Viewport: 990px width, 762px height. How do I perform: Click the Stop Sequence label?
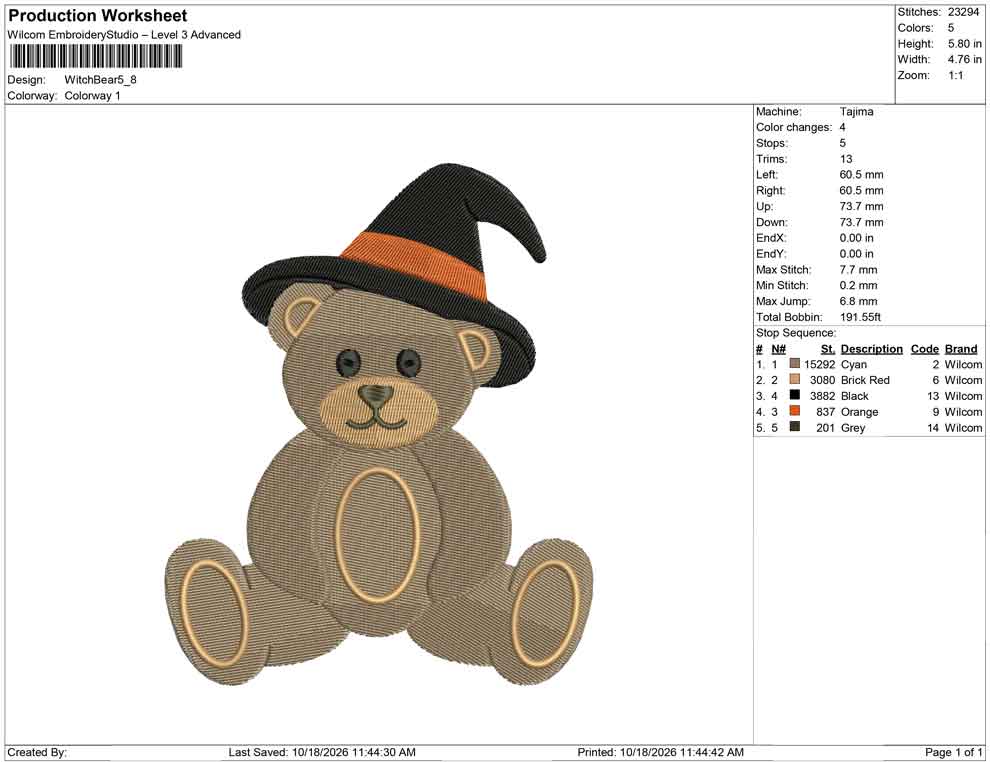pos(796,333)
